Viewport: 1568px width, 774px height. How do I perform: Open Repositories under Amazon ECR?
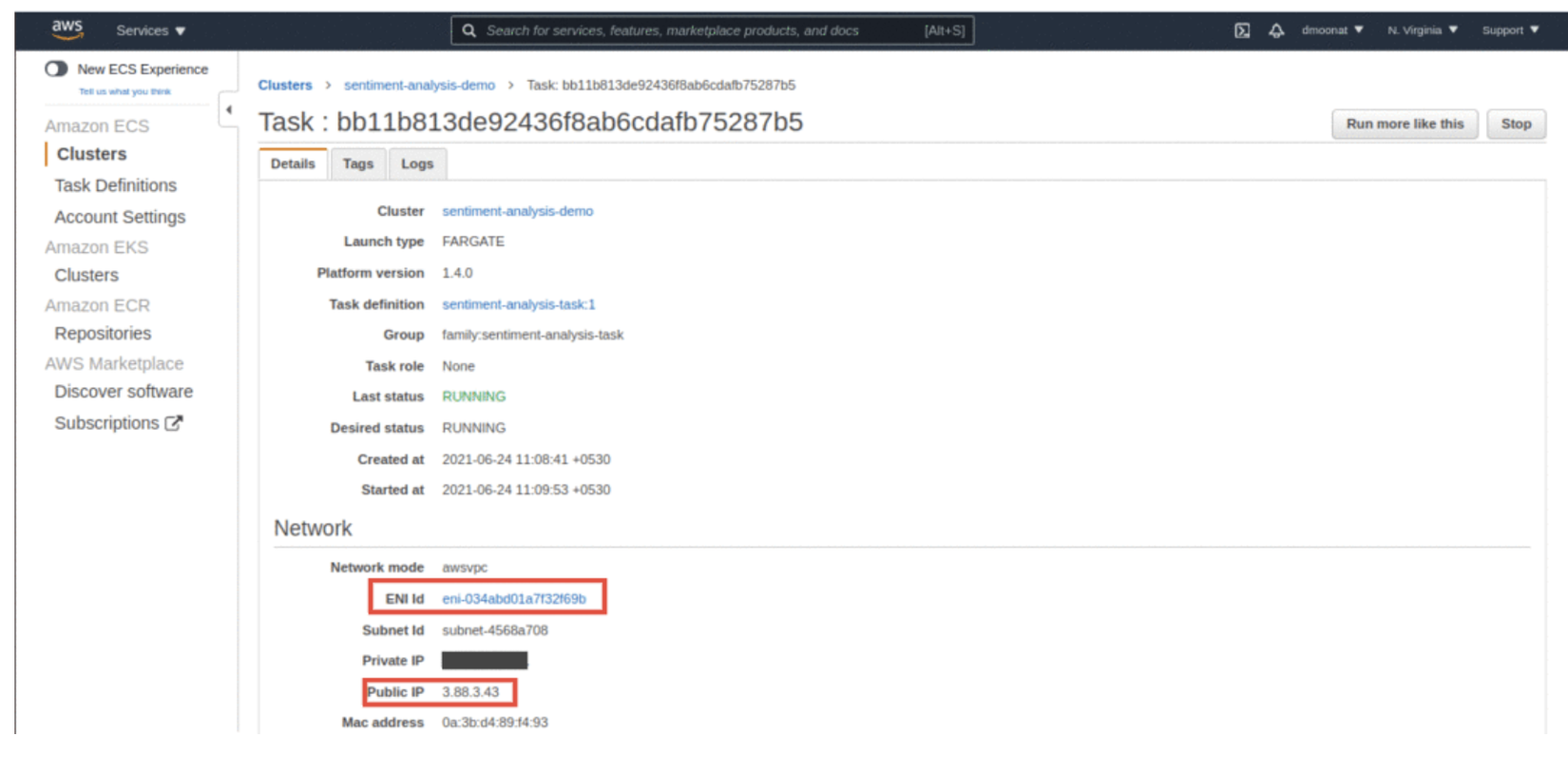click(103, 334)
